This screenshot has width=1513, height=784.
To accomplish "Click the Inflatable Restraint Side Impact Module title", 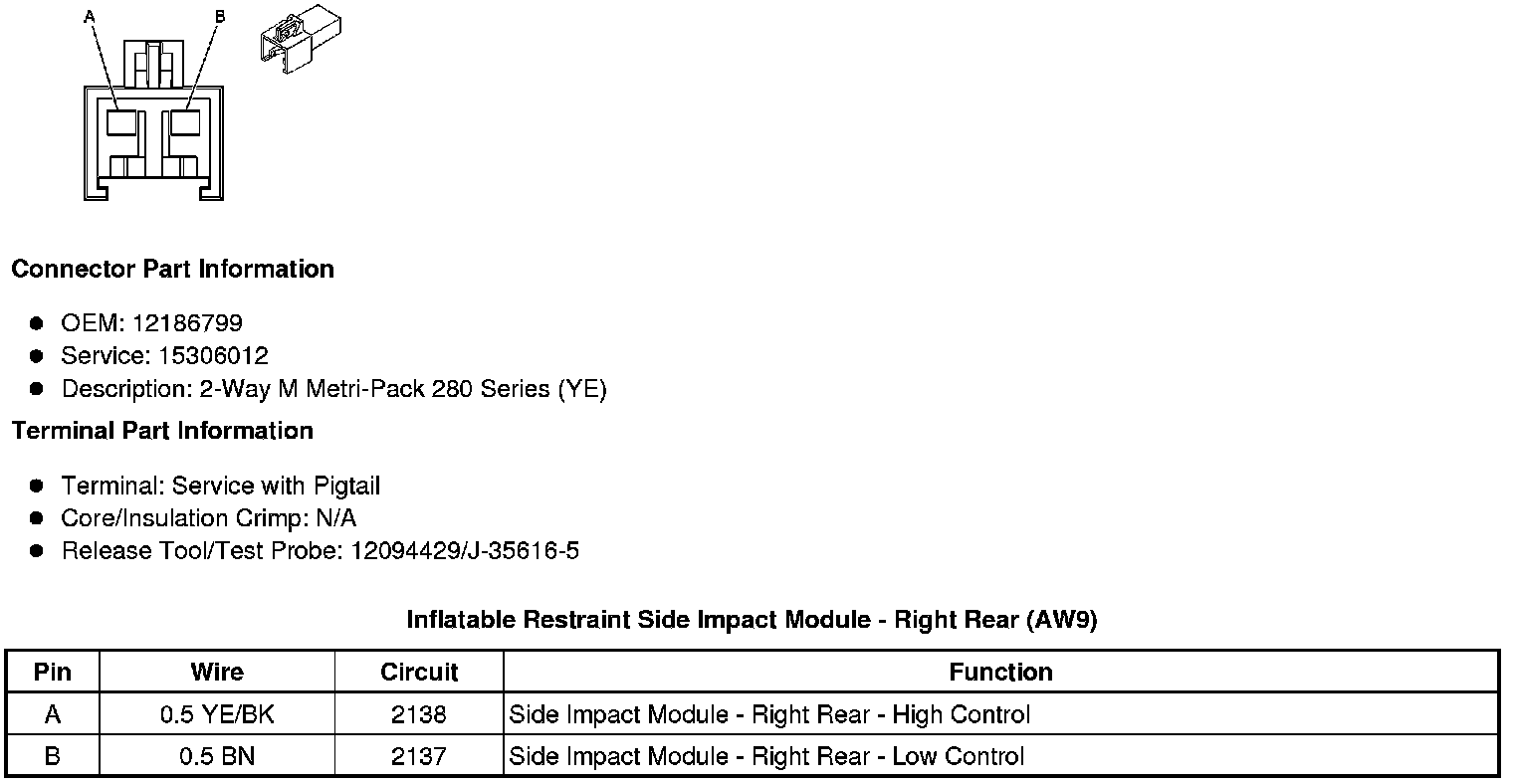I will coord(752,620).
